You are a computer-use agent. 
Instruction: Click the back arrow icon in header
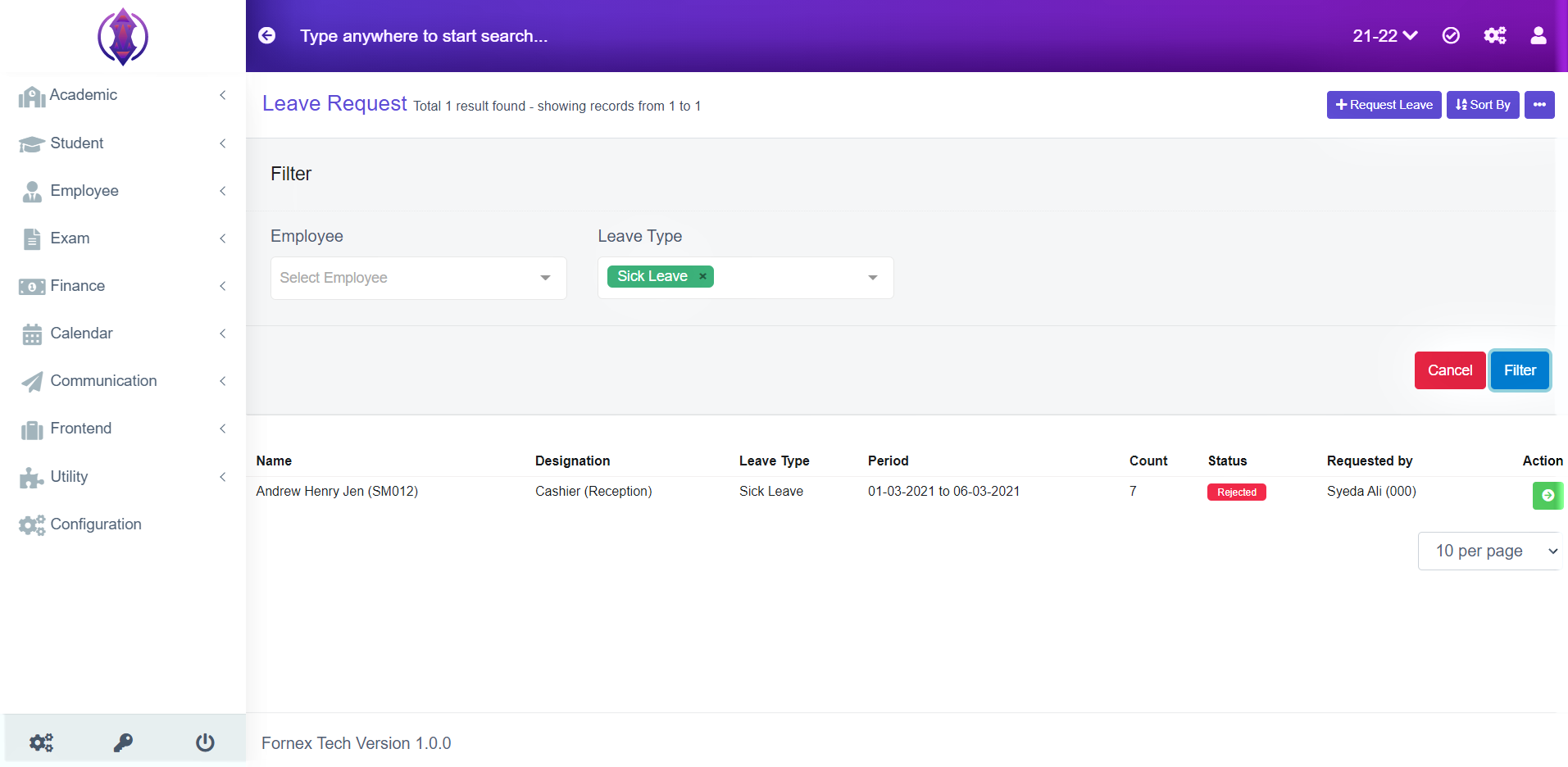point(267,35)
